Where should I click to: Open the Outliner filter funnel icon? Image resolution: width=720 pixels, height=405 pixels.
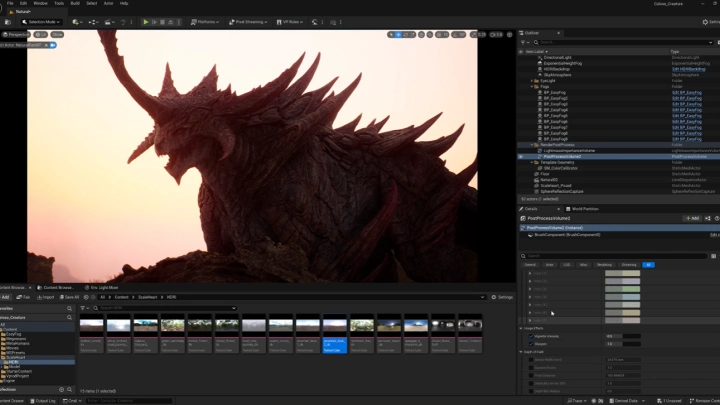point(524,42)
